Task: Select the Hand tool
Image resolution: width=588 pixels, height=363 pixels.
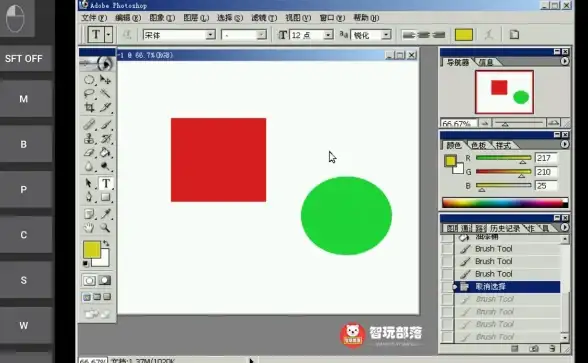Action: 89,228
